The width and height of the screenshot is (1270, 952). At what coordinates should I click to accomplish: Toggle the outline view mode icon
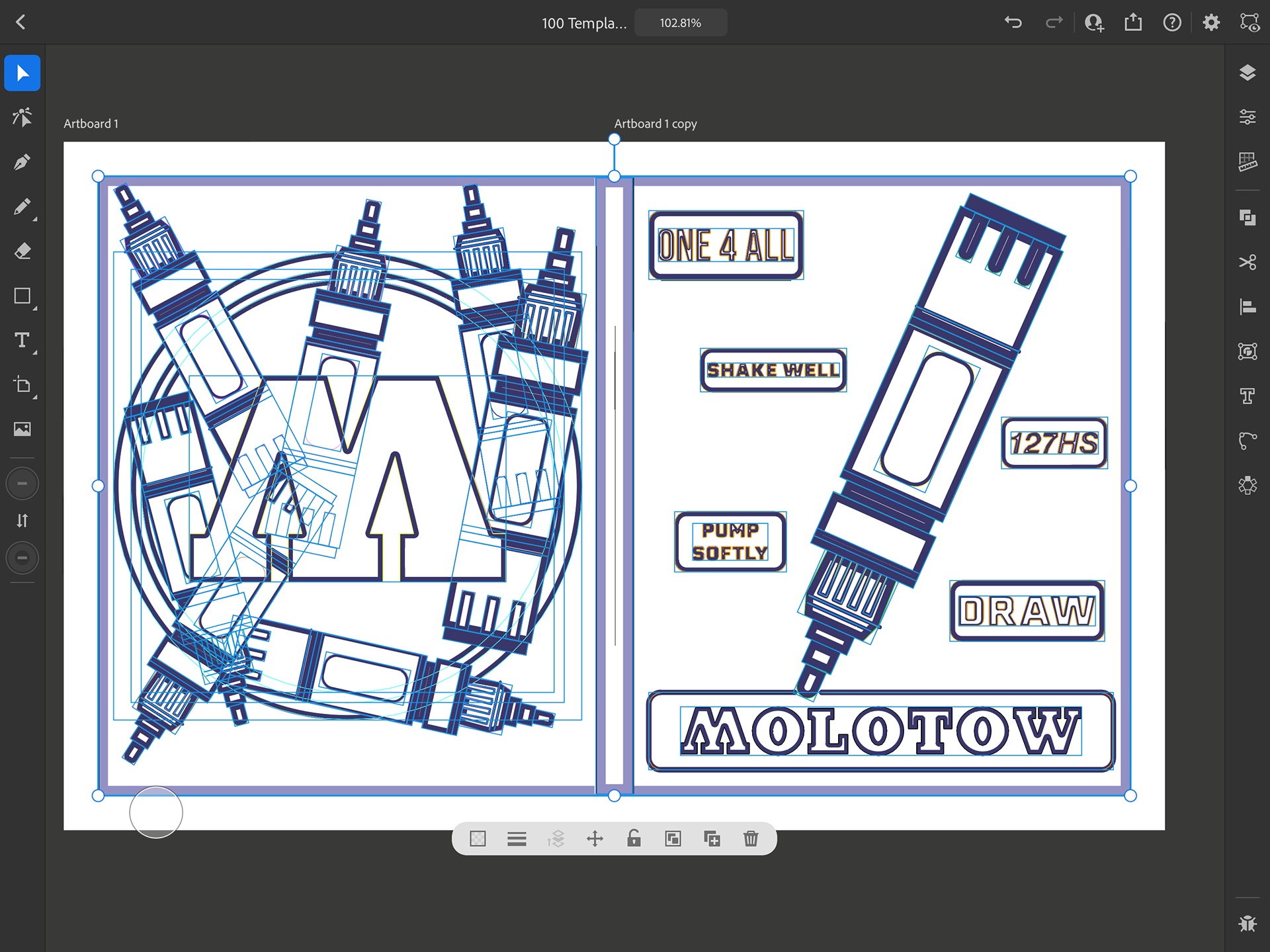click(x=1249, y=22)
